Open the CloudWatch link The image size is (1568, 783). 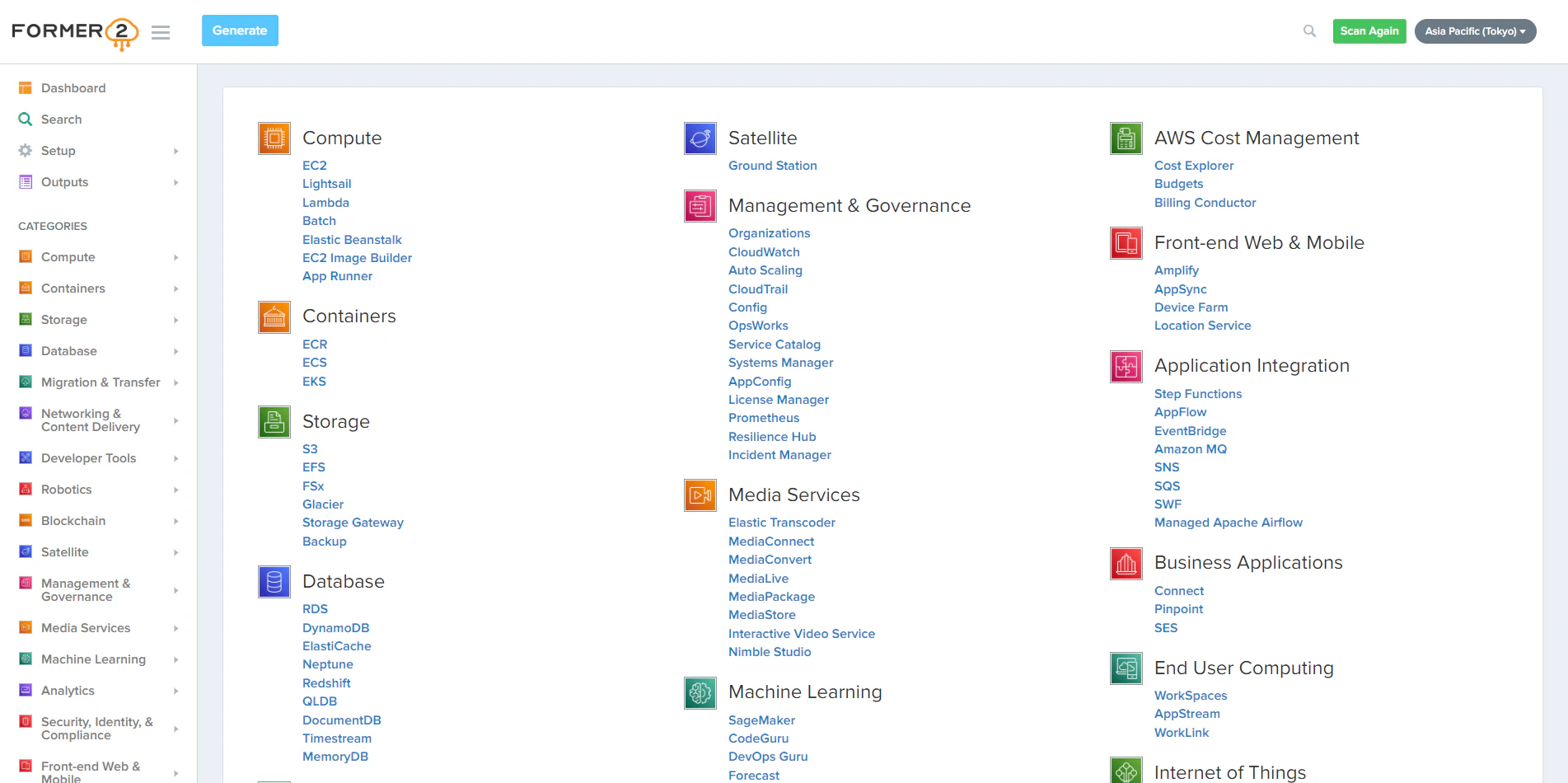pos(764,252)
